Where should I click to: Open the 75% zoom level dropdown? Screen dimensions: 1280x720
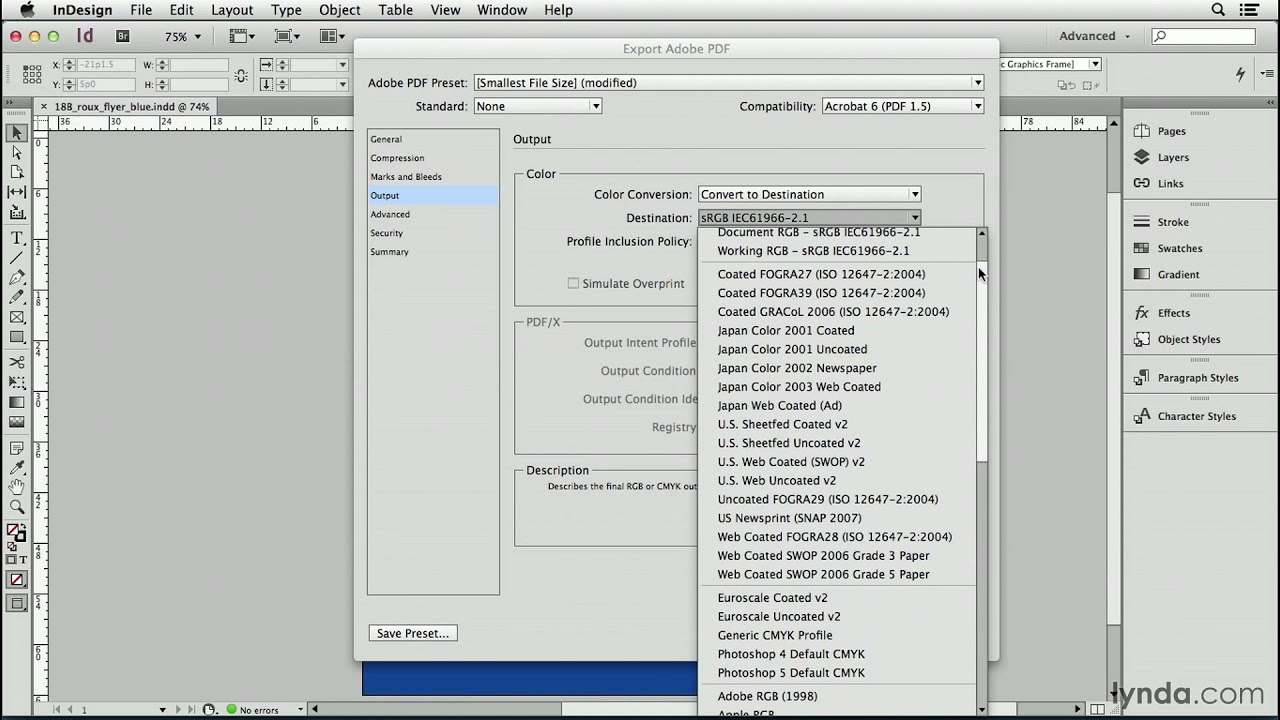coord(183,36)
